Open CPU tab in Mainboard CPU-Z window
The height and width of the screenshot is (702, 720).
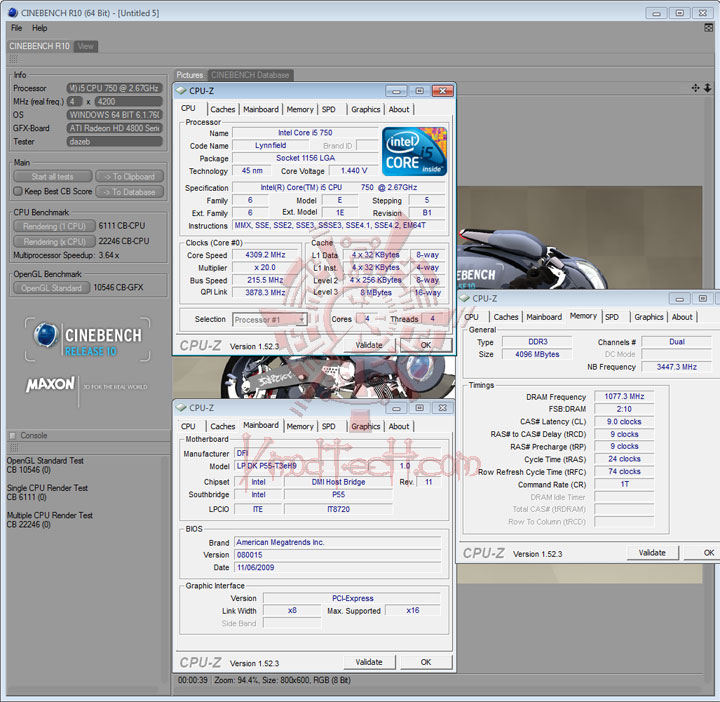(188, 427)
